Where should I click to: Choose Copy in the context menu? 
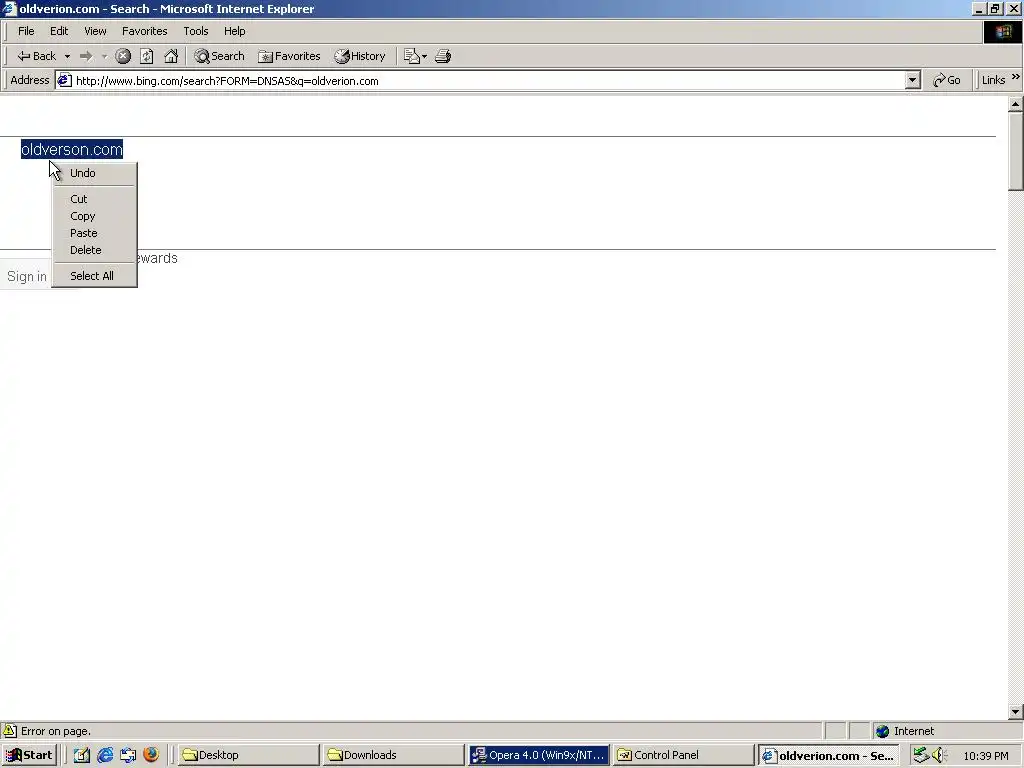click(x=82, y=216)
